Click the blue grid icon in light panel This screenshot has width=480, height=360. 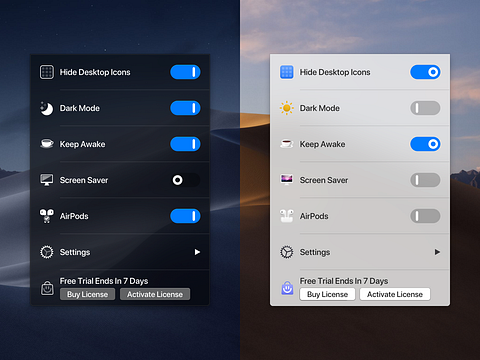[x=287, y=72]
